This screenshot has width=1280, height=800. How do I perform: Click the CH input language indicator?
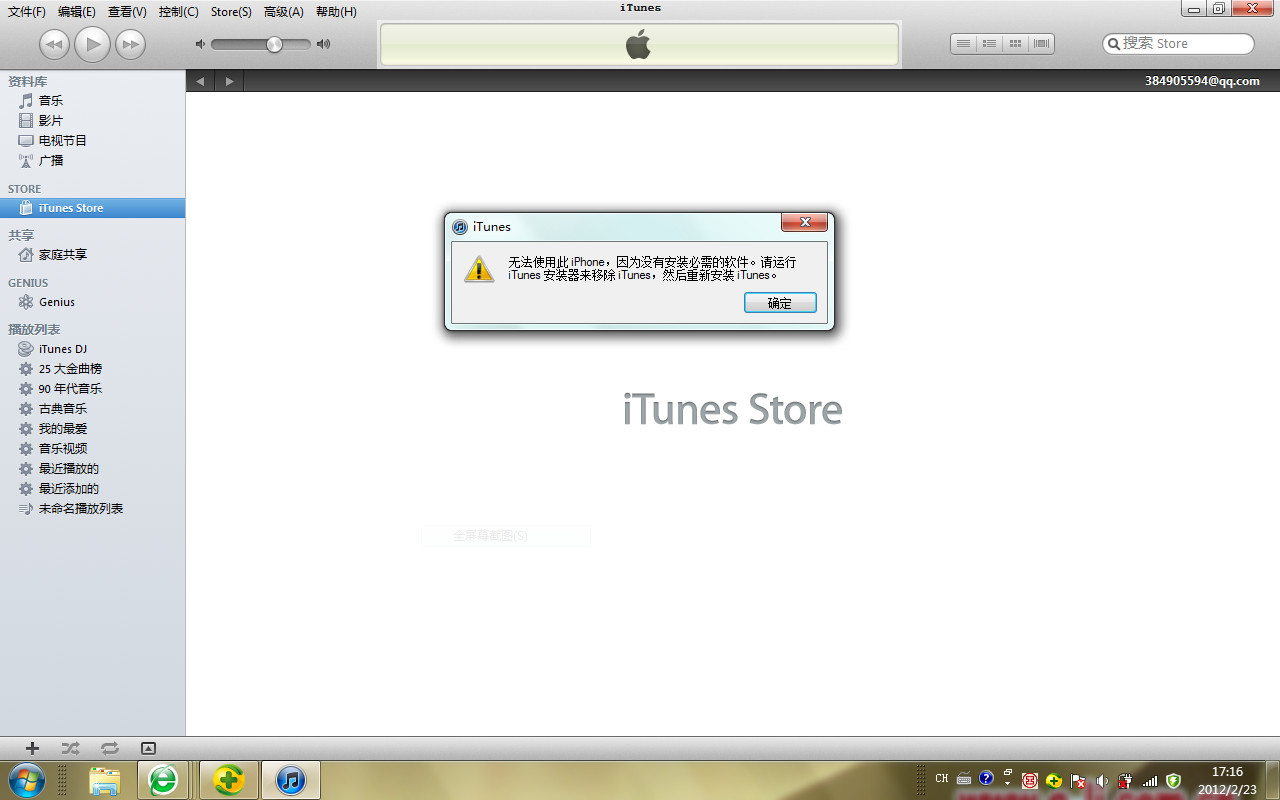coord(942,779)
